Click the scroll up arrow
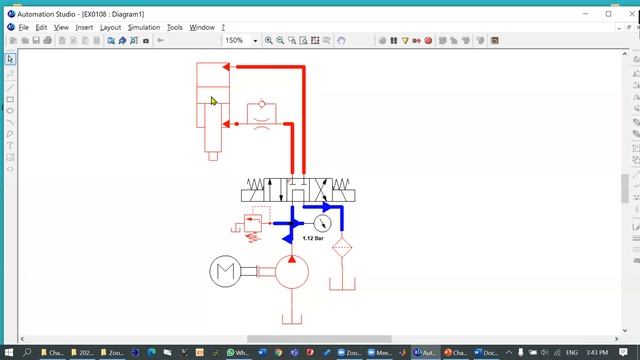 624,53
